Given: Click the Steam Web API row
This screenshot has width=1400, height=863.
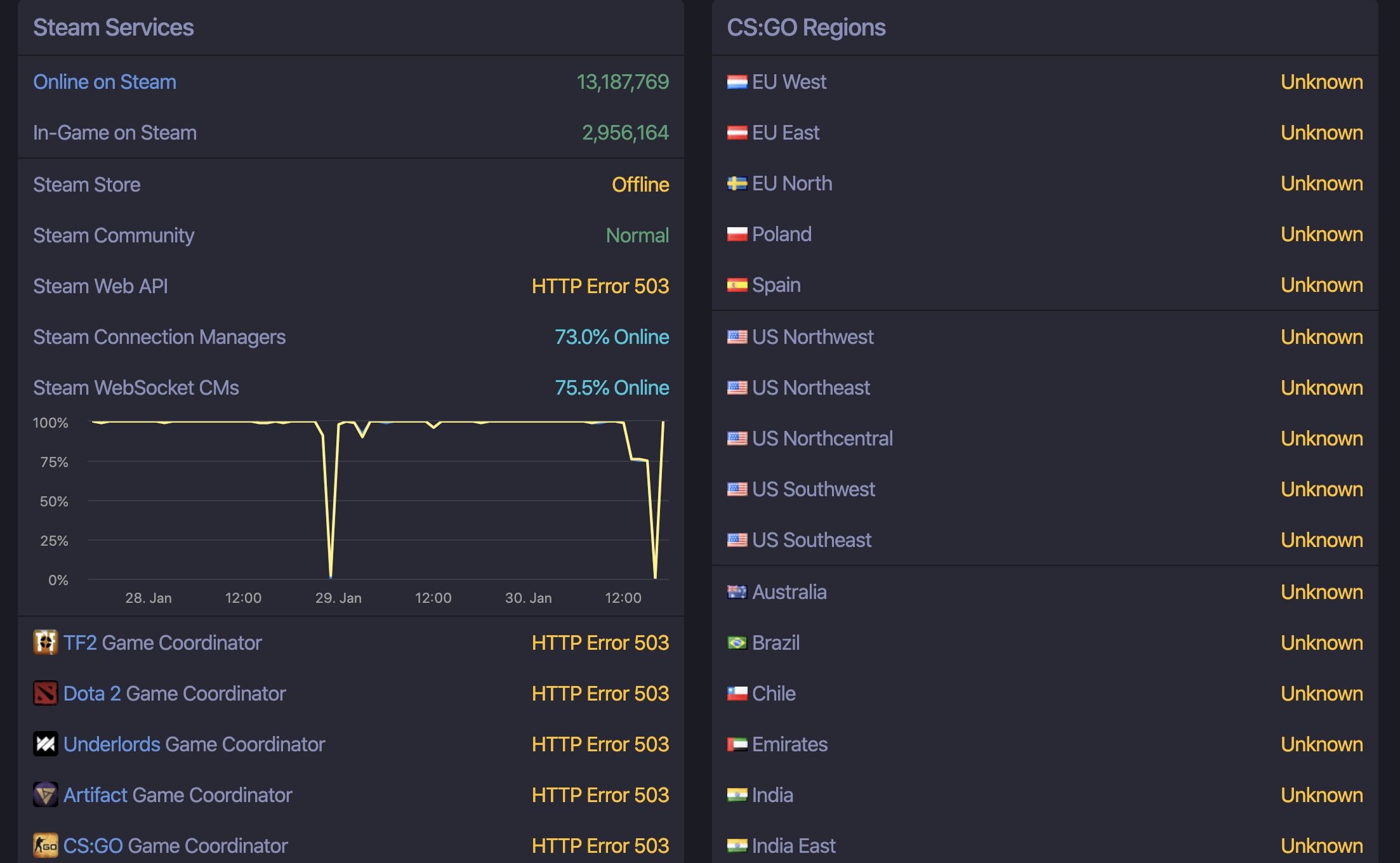Looking at the screenshot, I should coord(351,286).
